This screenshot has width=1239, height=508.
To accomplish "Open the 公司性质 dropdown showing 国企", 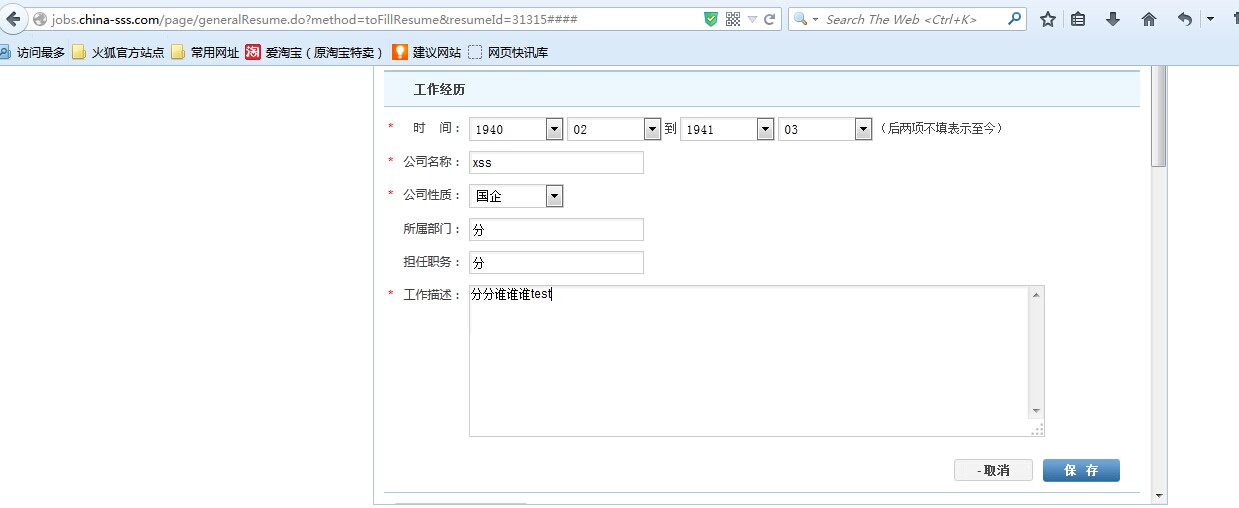I will coord(516,196).
